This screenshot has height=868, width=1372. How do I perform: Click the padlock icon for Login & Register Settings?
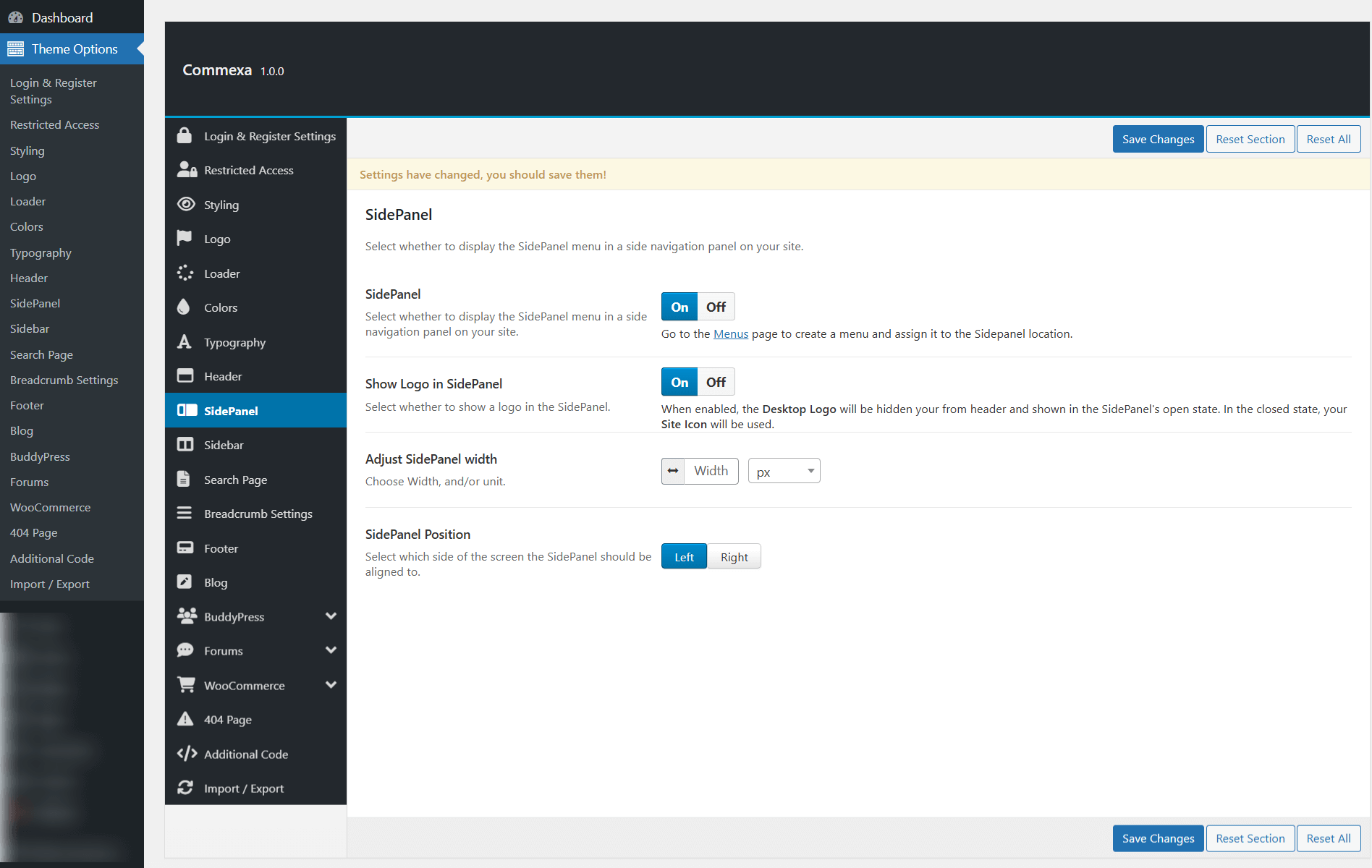[x=185, y=136]
